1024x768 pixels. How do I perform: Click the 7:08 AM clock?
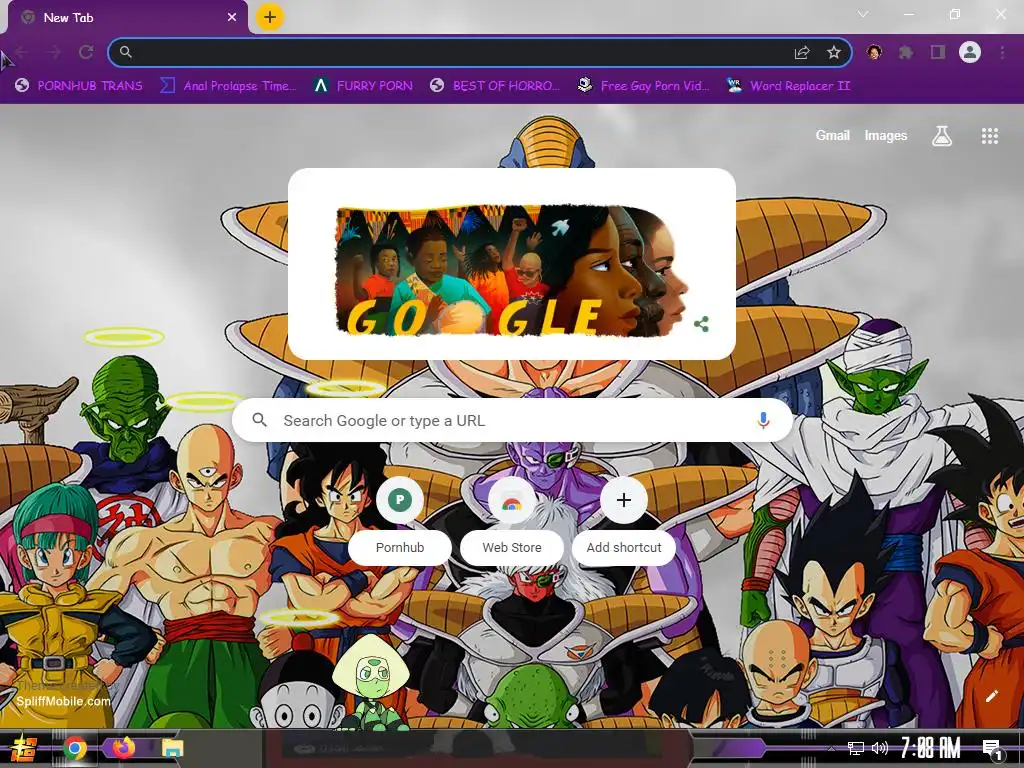931,748
